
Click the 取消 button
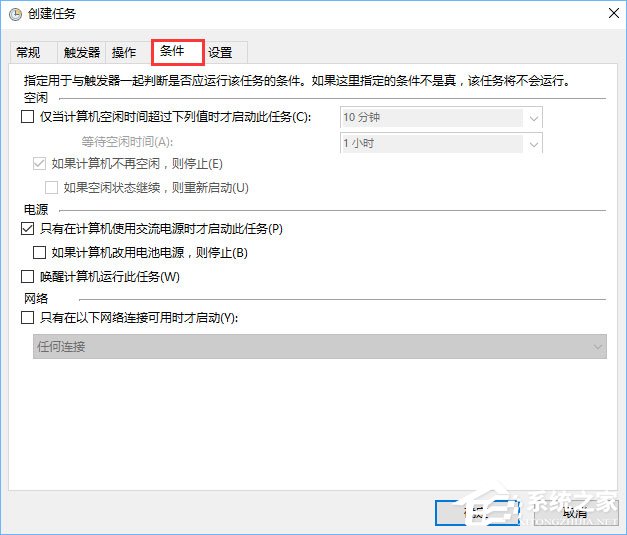point(575,512)
